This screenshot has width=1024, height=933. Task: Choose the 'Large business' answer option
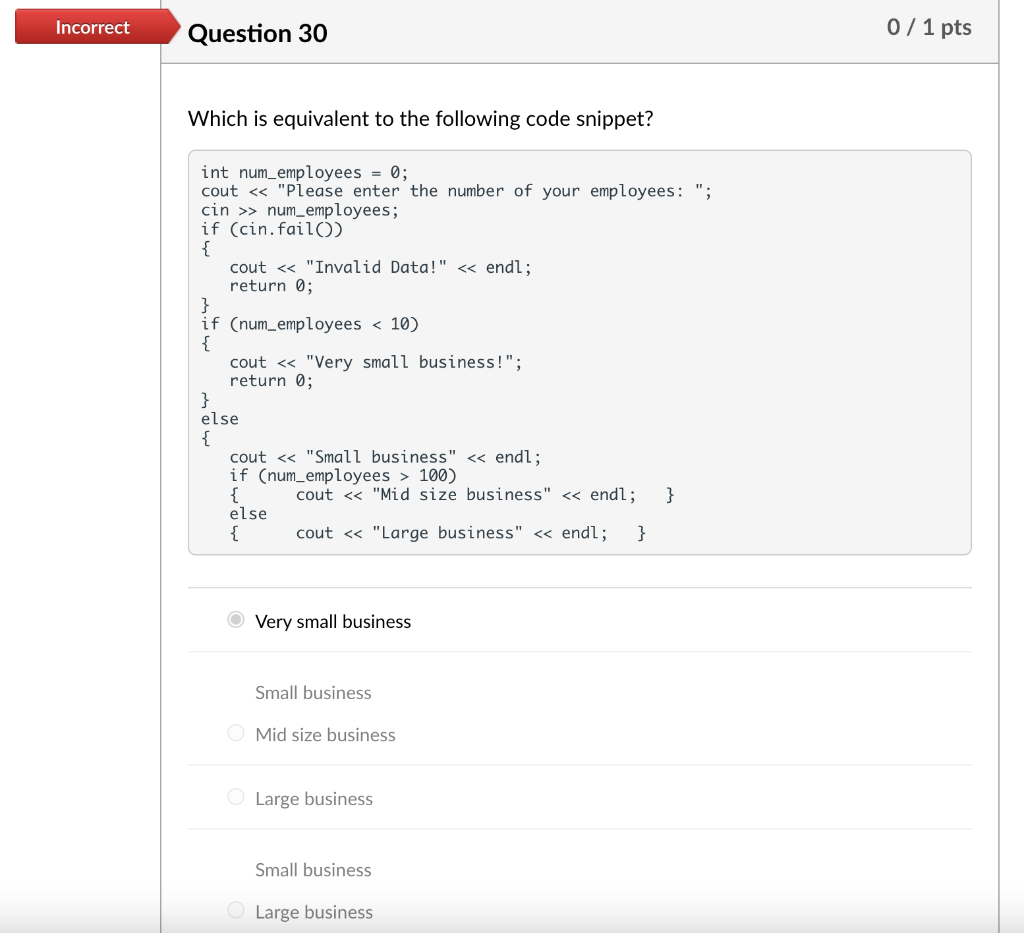(236, 797)
